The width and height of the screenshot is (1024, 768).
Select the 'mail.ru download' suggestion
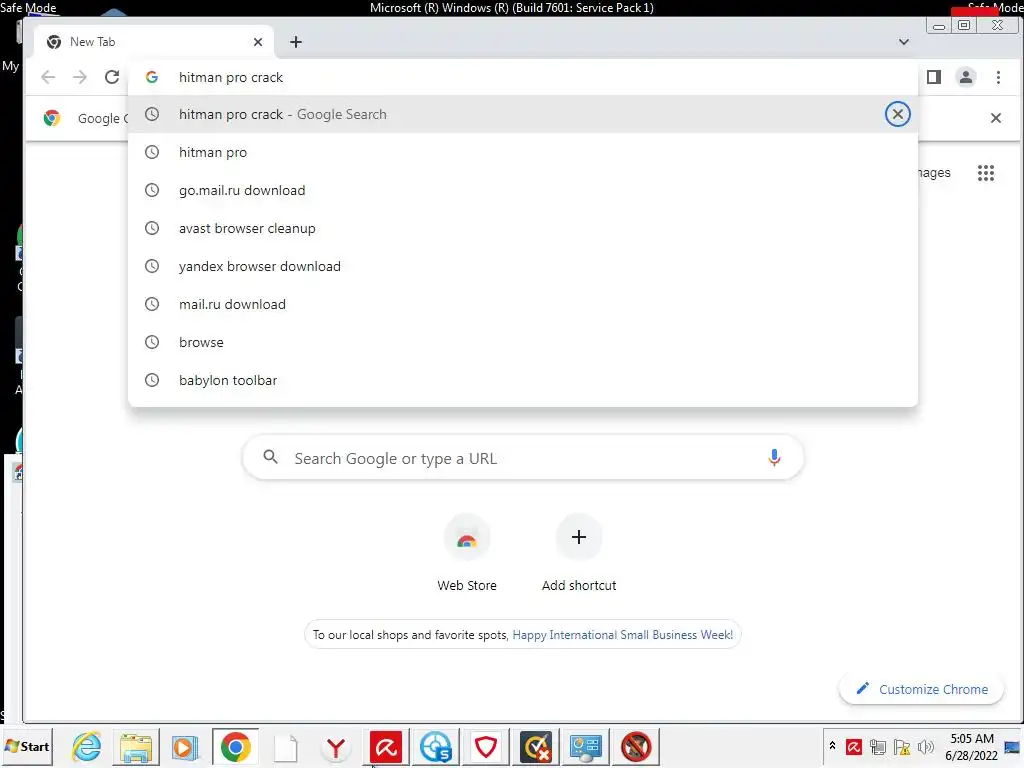pos(522,304)
